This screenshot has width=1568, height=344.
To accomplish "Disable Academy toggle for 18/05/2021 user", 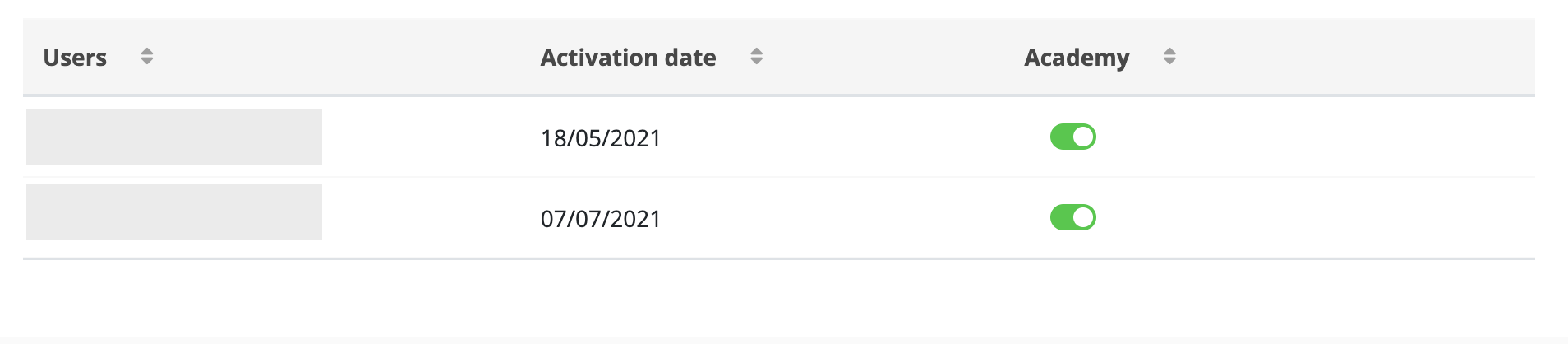I will click(x=1072, y=137).
